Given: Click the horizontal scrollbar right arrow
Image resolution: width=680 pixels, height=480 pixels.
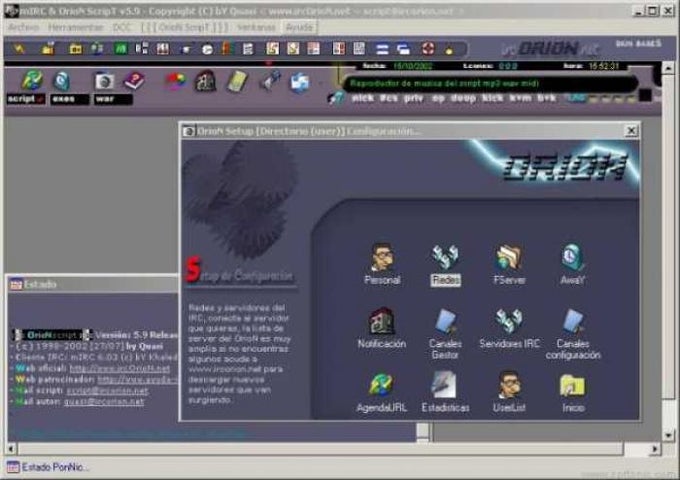Looking at the screenshot, I should click(x=655, y=448).
